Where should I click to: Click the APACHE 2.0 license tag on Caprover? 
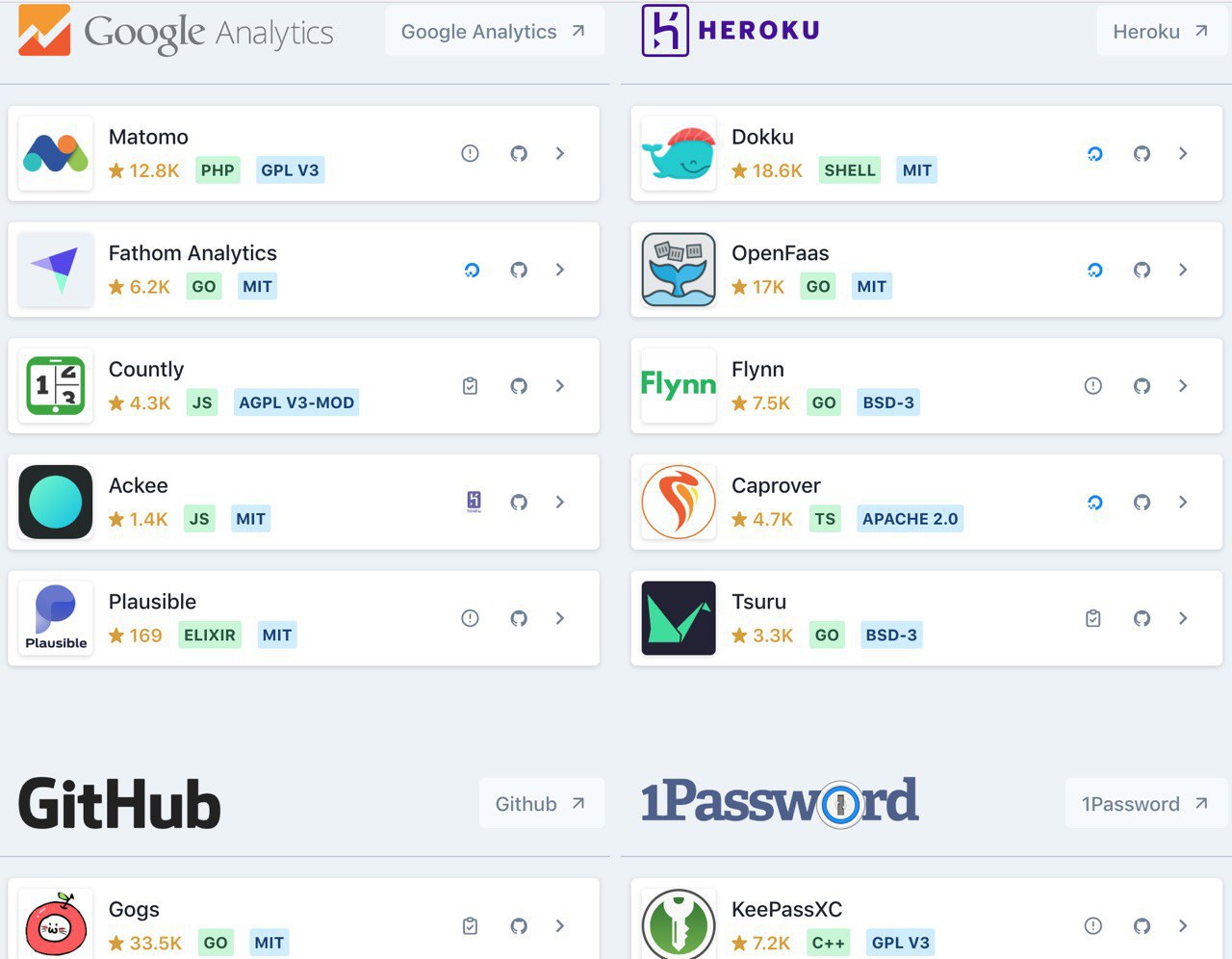tap(910, 519)
